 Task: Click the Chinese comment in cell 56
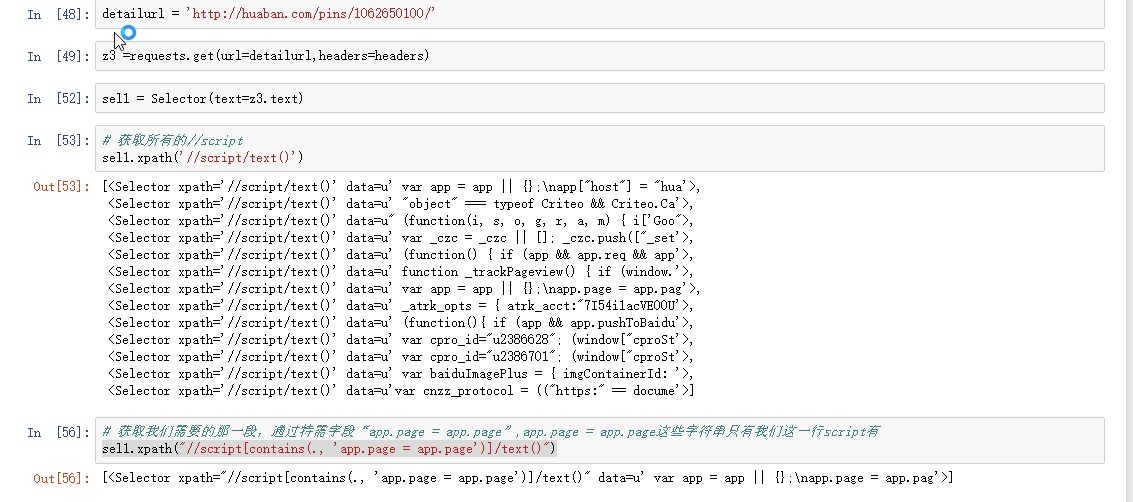coord(490,432)
